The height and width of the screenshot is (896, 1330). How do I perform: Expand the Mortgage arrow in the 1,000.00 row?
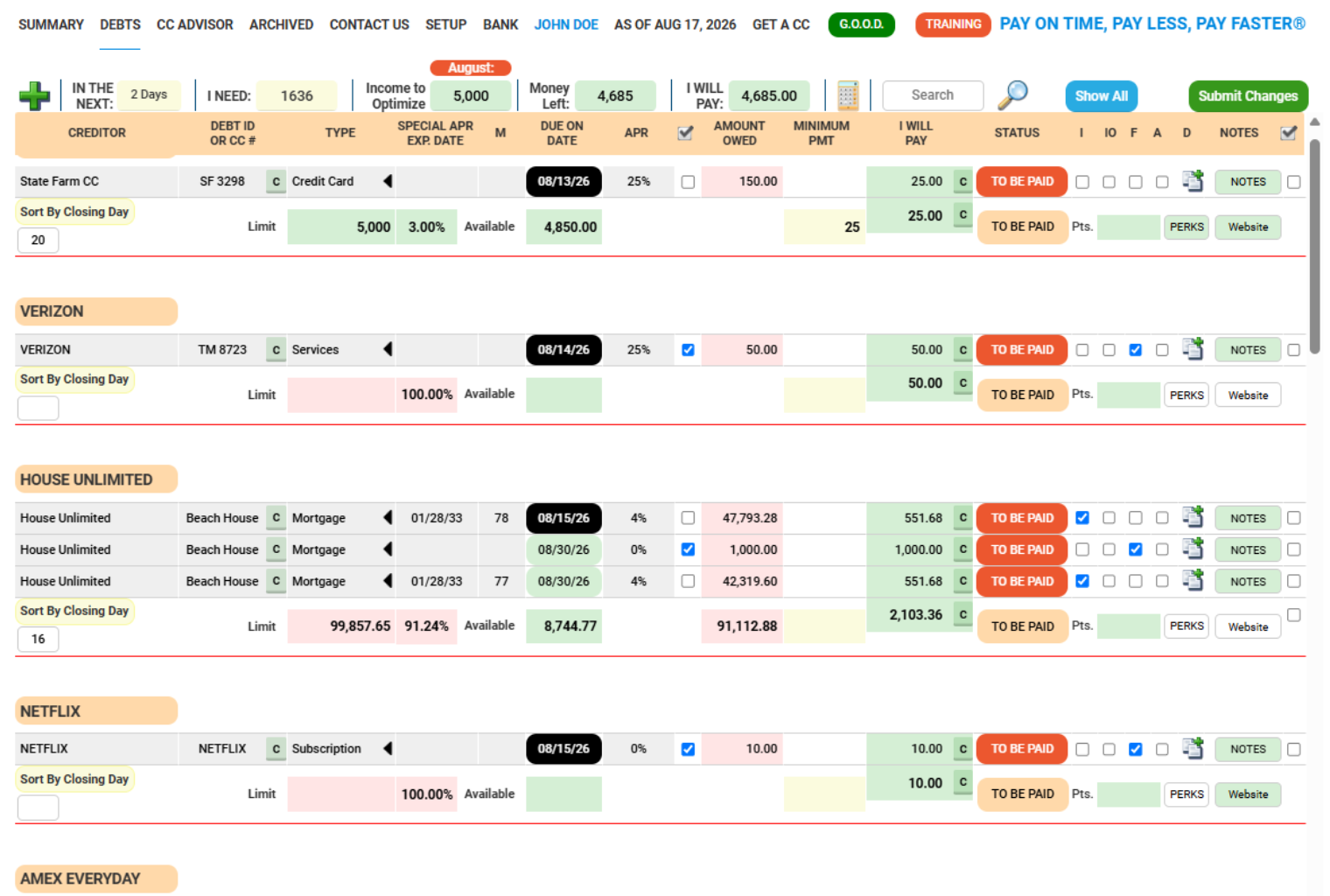[388, 549]
